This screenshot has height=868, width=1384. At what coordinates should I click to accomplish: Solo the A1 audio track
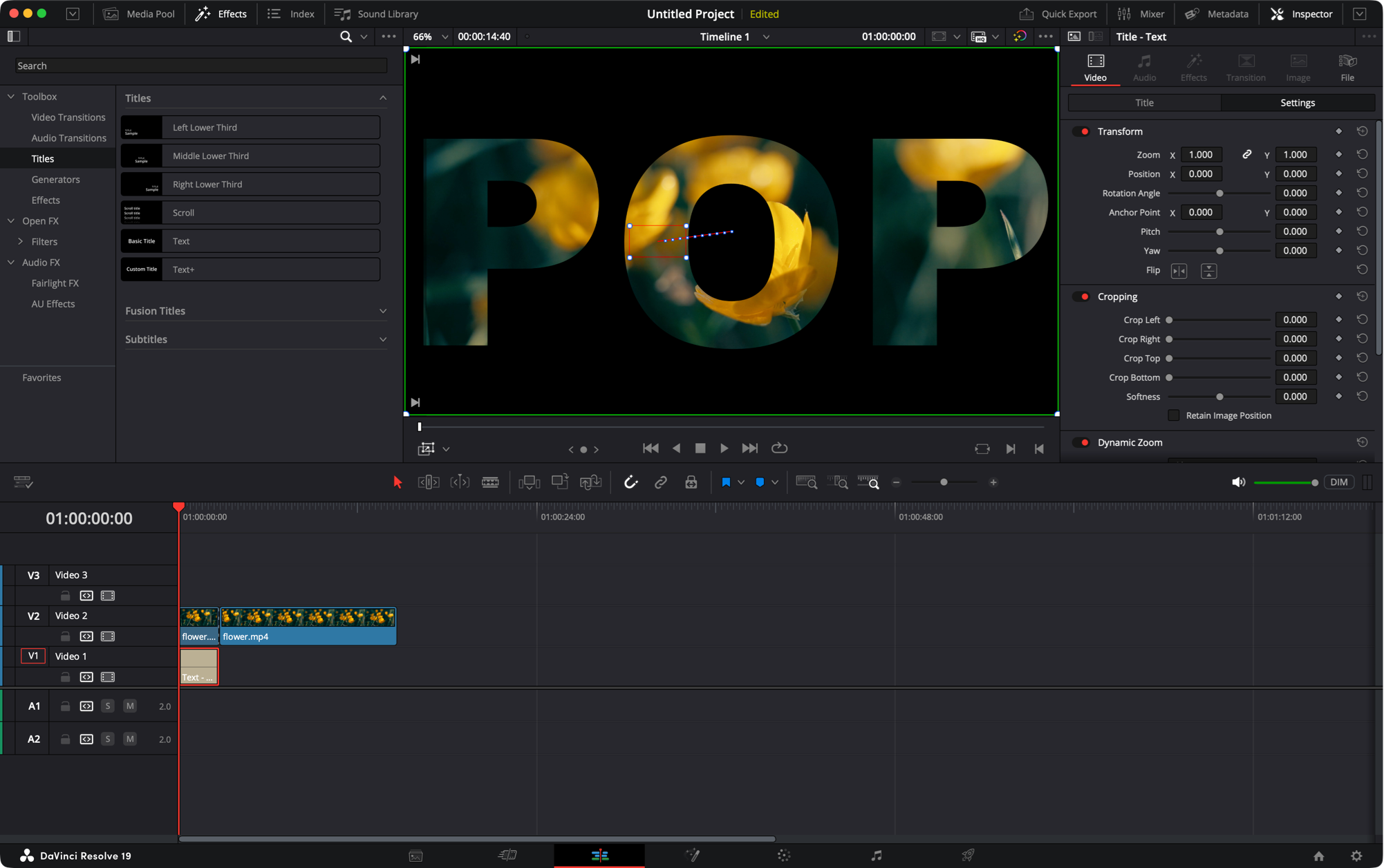[x=108, y=706]
